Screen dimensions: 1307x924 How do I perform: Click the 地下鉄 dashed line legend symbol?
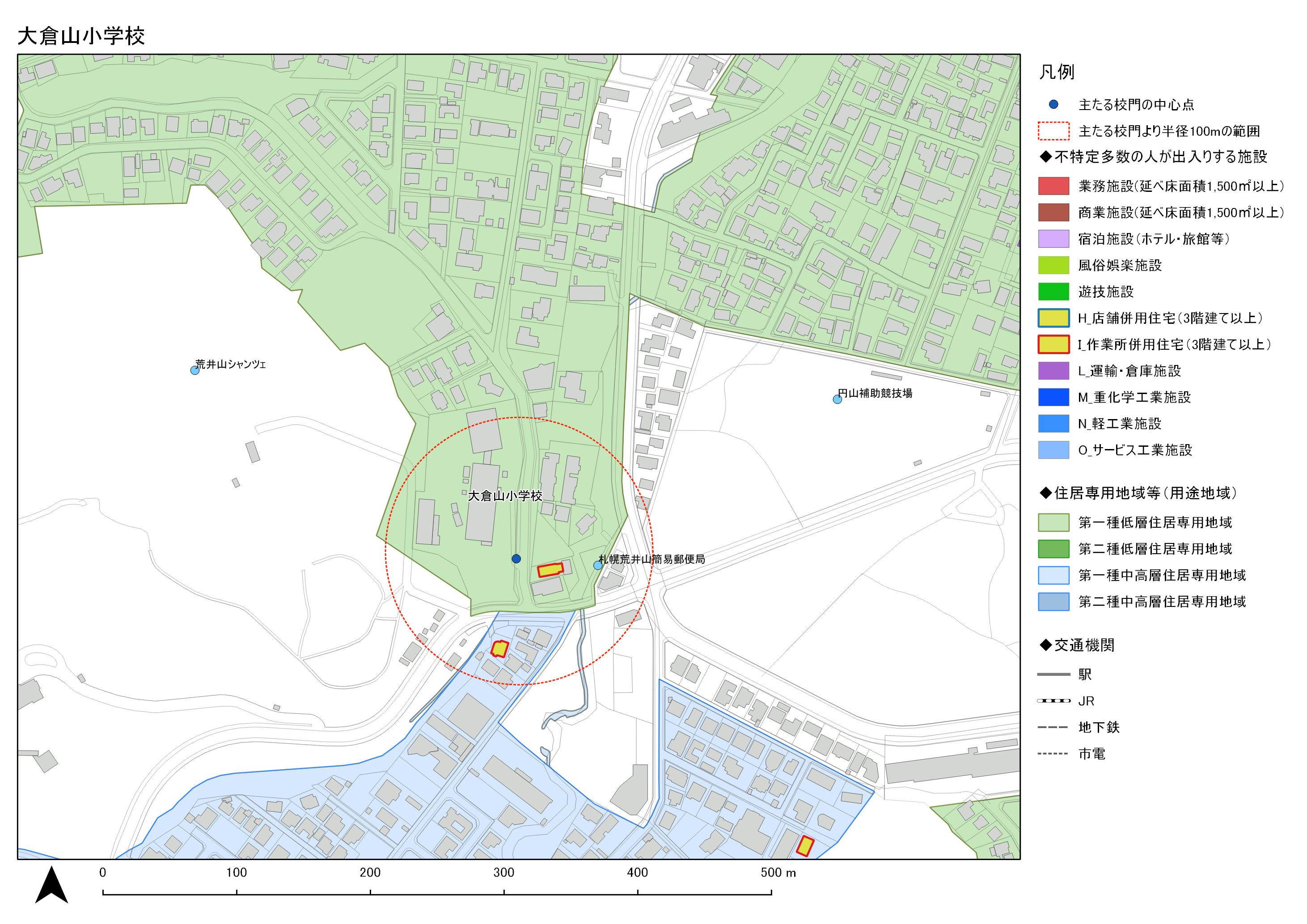[1053, 728]
